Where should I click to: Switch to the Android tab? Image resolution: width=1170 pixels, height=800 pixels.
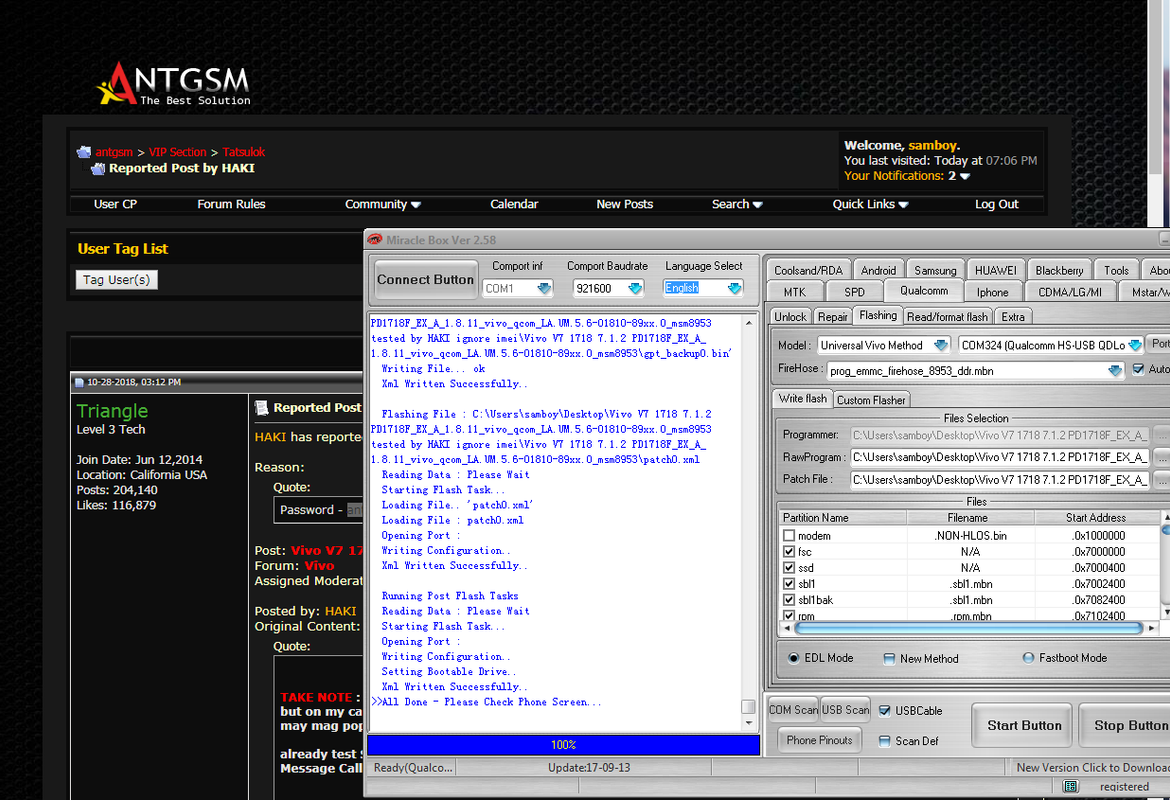[x=878, y=270]
